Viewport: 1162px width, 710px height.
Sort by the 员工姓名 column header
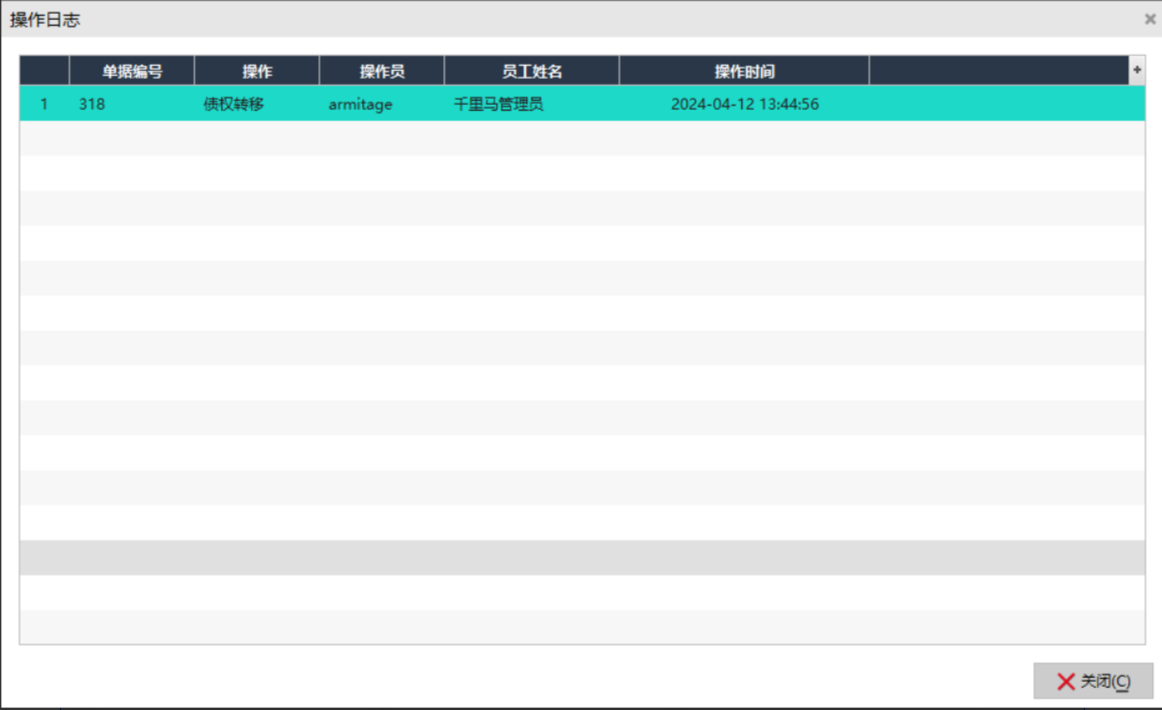point(532,71)
